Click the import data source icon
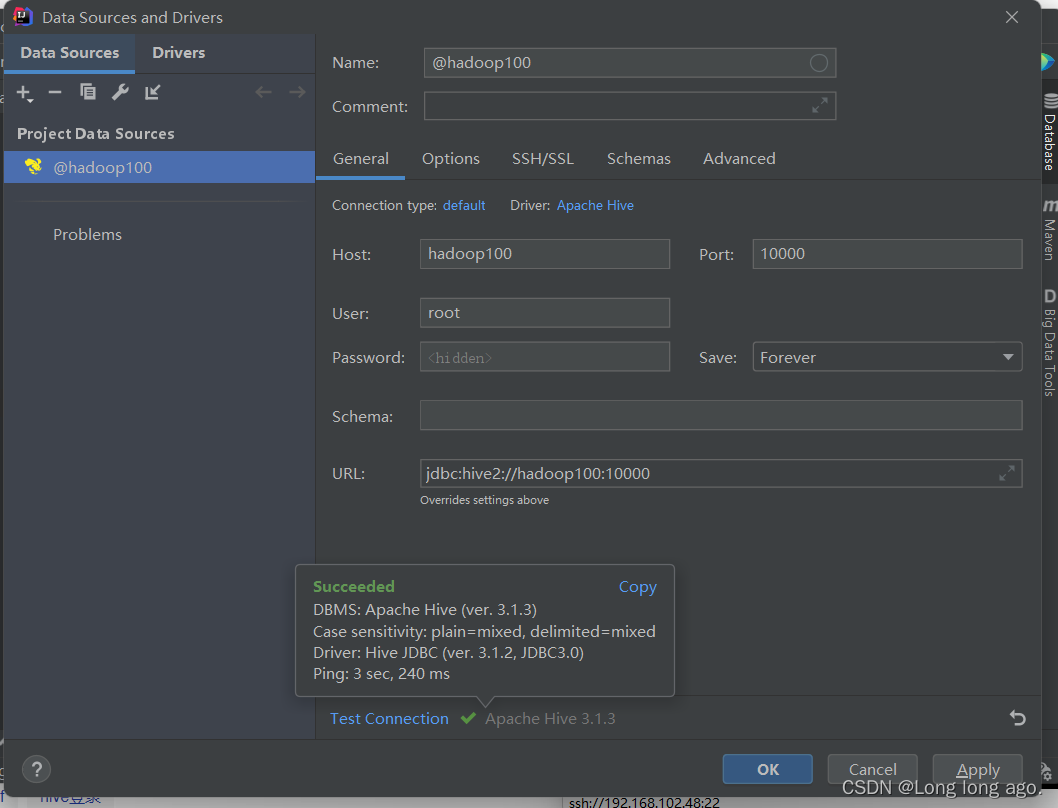The image size is (1058, 808). 152,92
